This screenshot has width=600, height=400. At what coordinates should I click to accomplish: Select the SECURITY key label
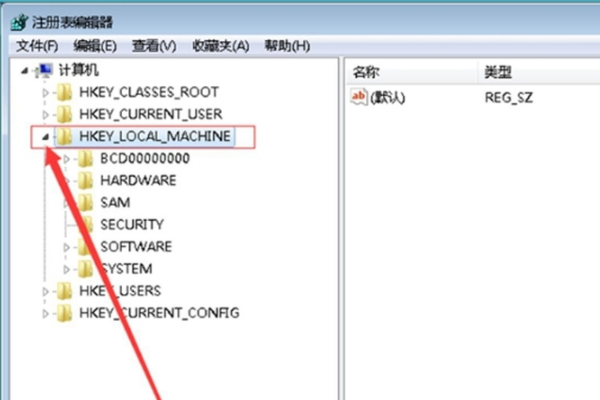tap(131, 224)
